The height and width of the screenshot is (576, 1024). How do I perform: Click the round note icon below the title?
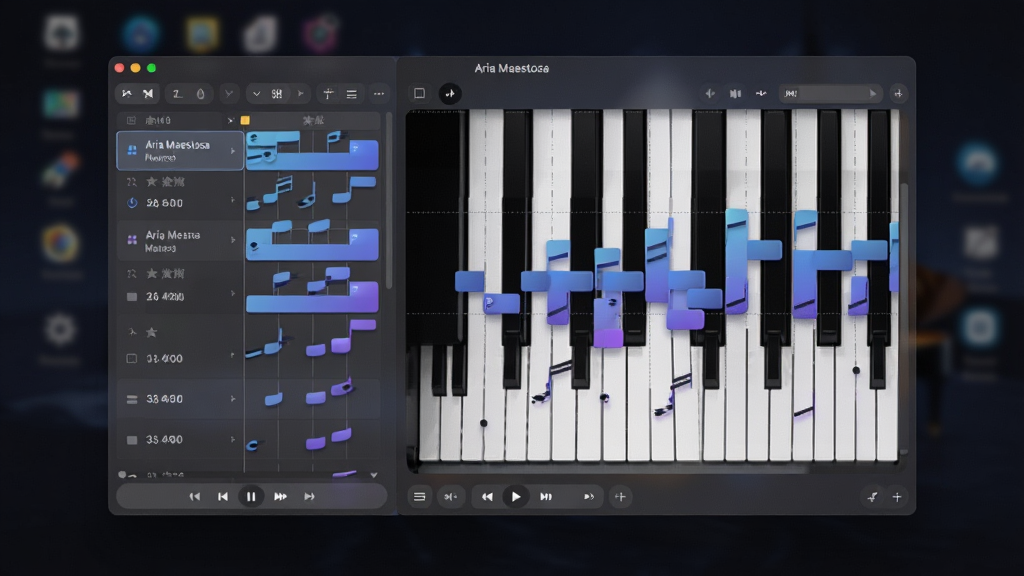click(450, 93)
